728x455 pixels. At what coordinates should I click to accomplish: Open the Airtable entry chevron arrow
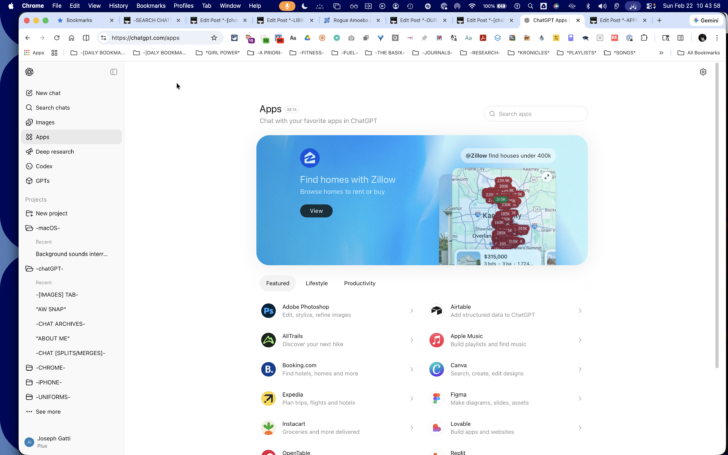[580, 311]
